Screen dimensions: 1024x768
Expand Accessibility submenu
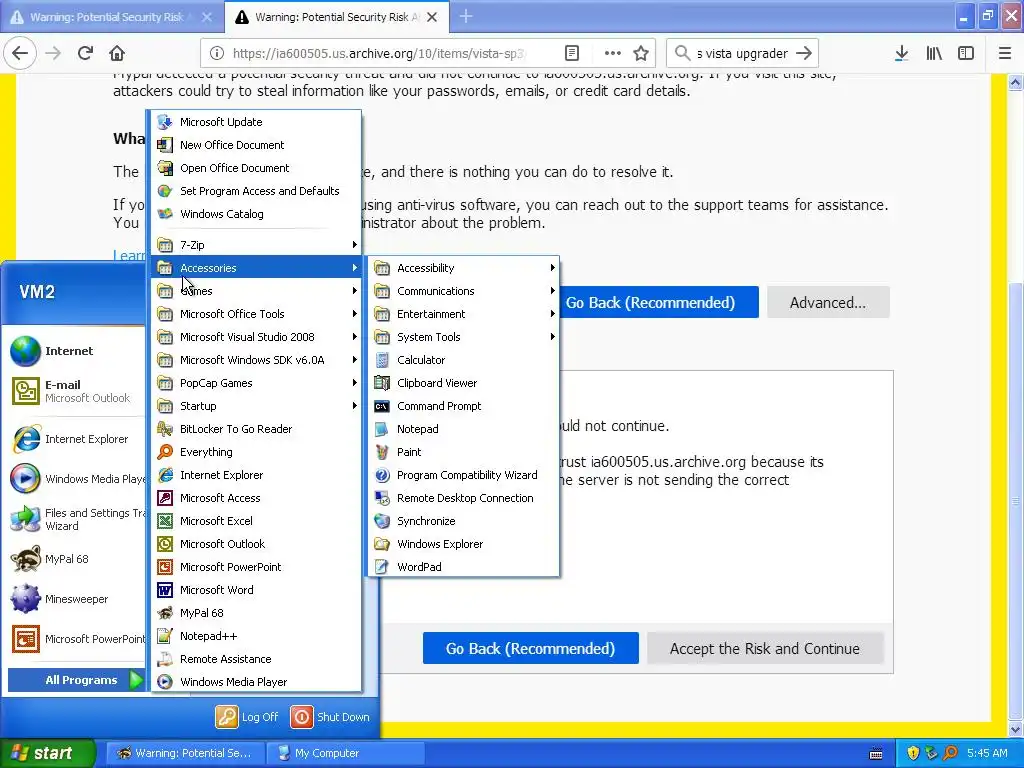point(464,268)
